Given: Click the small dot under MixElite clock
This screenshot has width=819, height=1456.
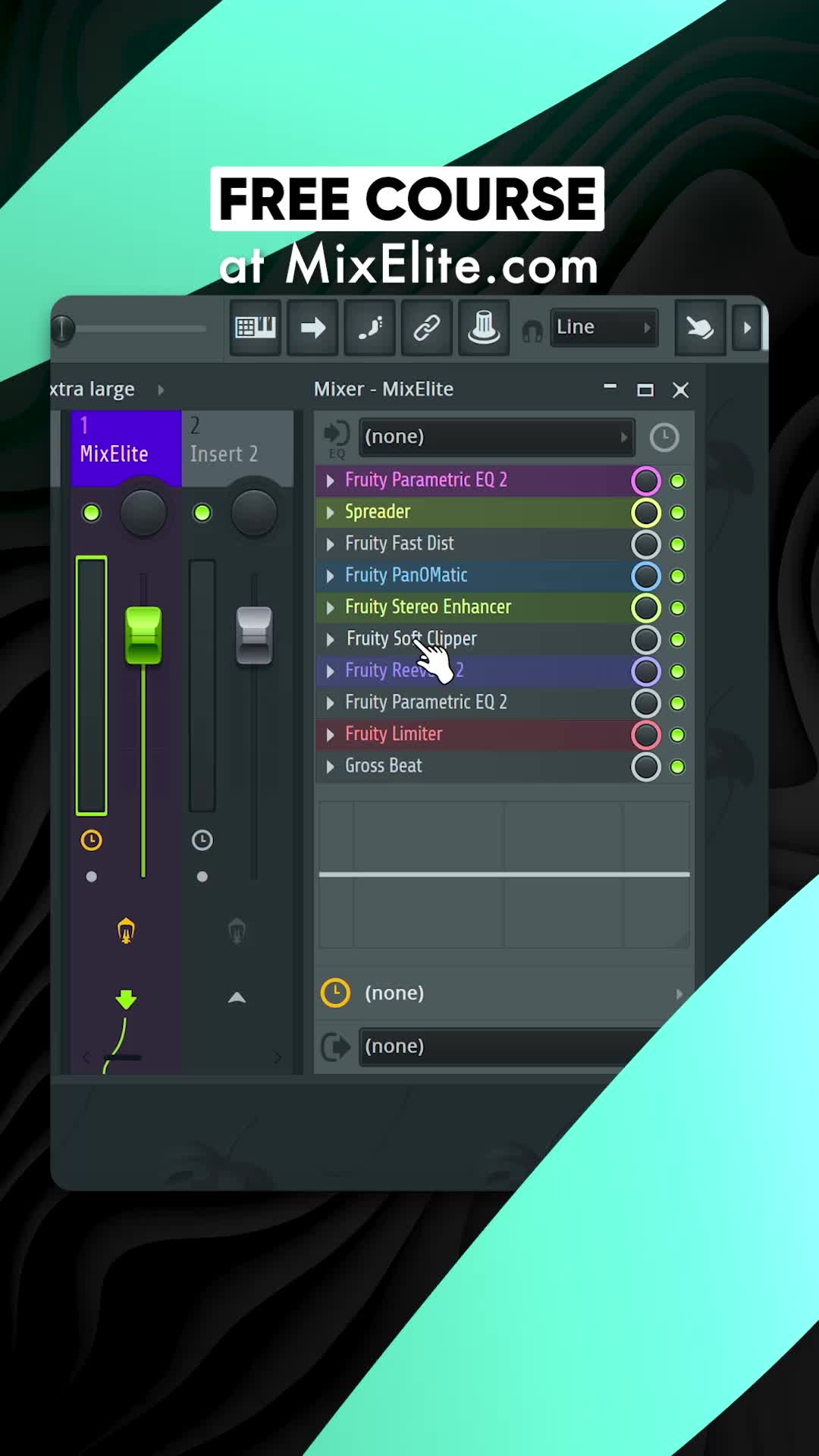Looking at the screenshot, I should pyautogui.click(x=92, y=877).
